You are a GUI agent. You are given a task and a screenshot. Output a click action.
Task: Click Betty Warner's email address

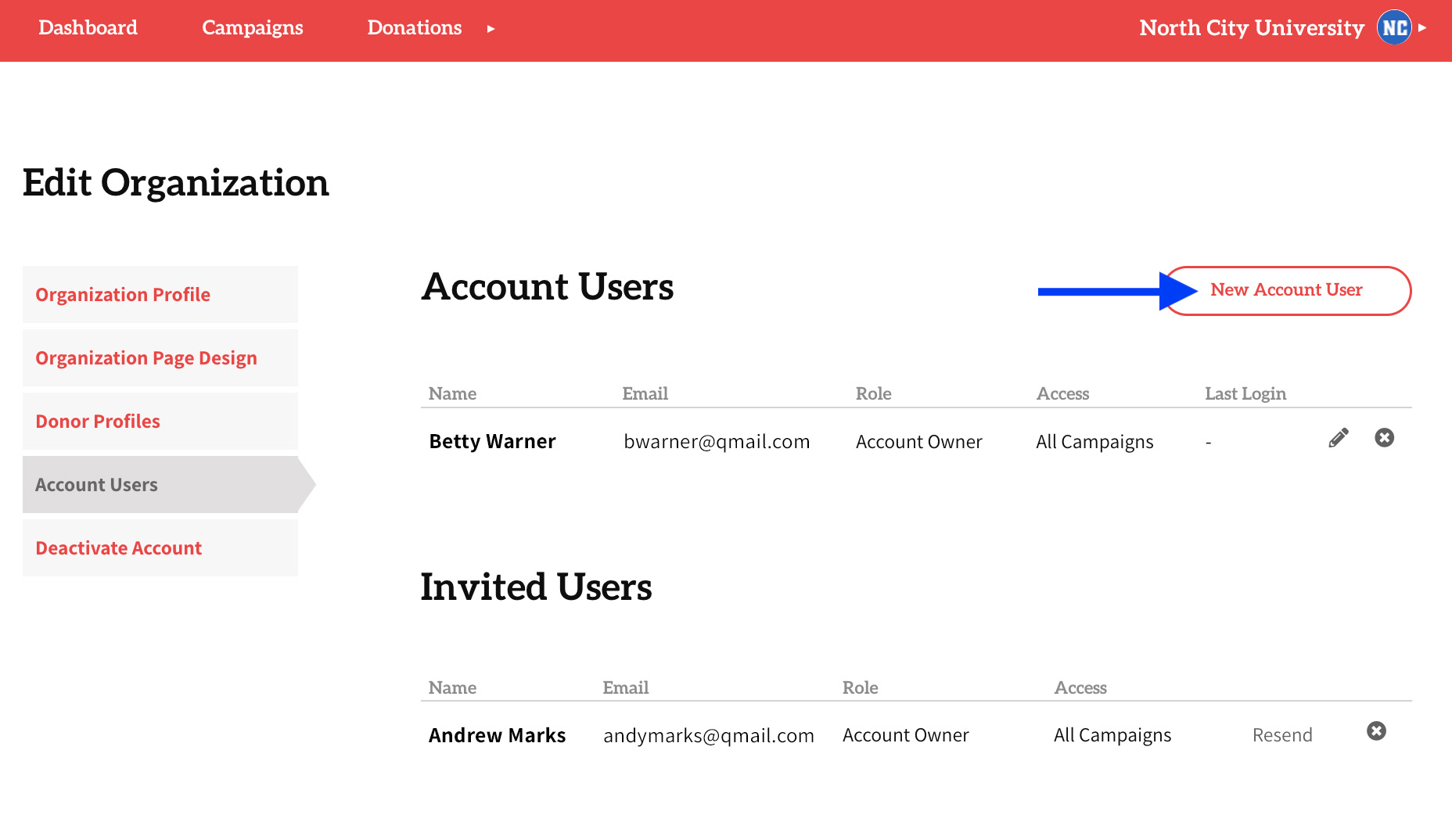pyautogui.click(x=716, y=441)
